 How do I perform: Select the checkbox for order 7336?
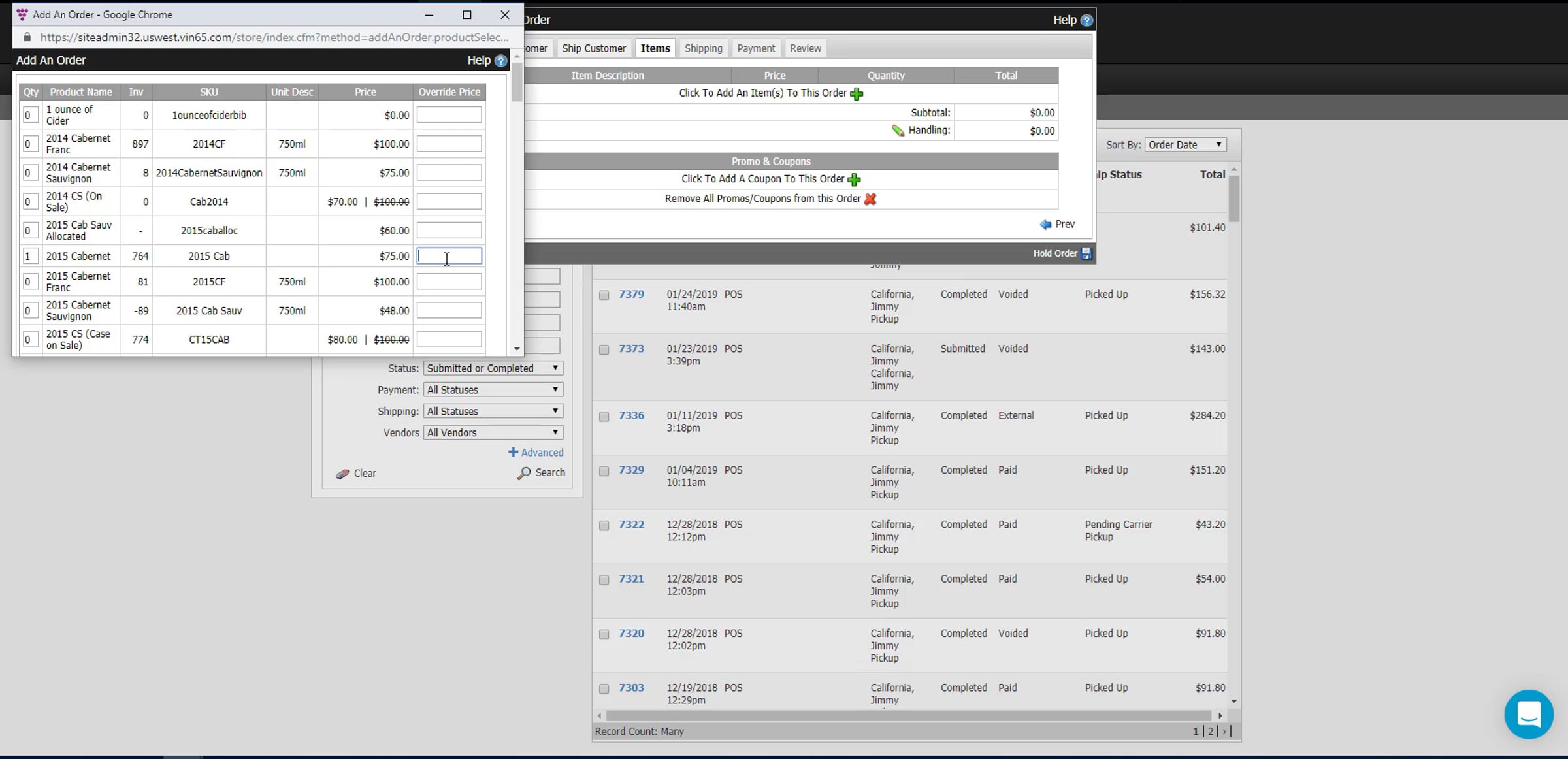604,417
